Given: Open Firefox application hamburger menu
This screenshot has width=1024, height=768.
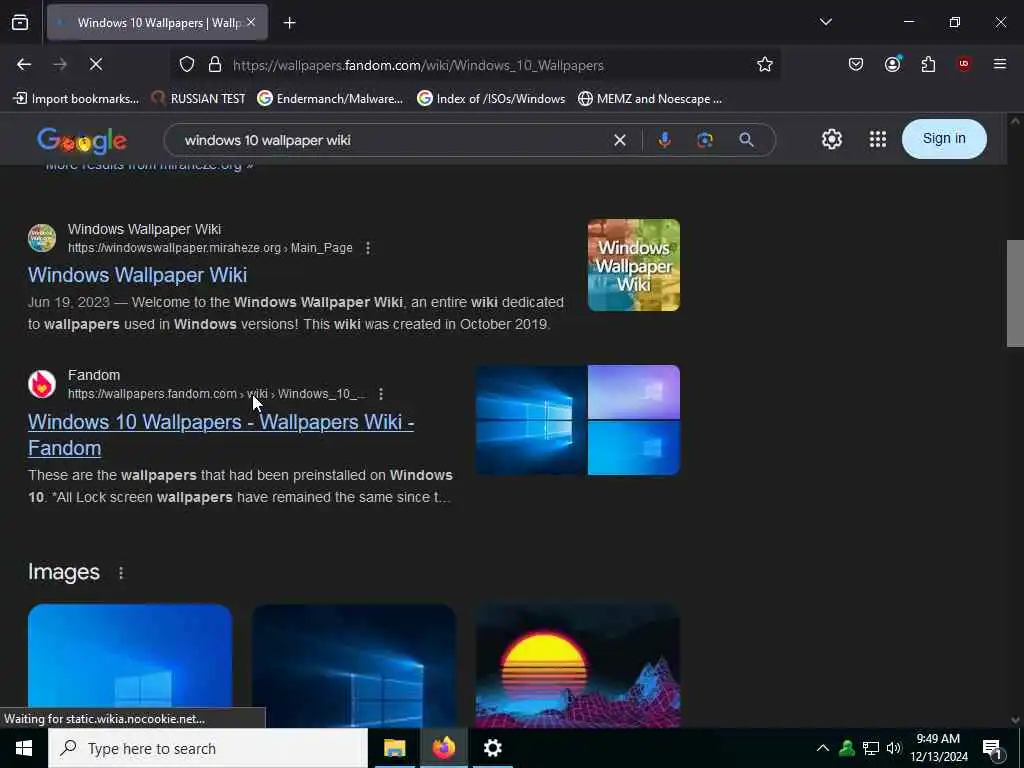Looking at the screenshot, I should coord(999,64).
